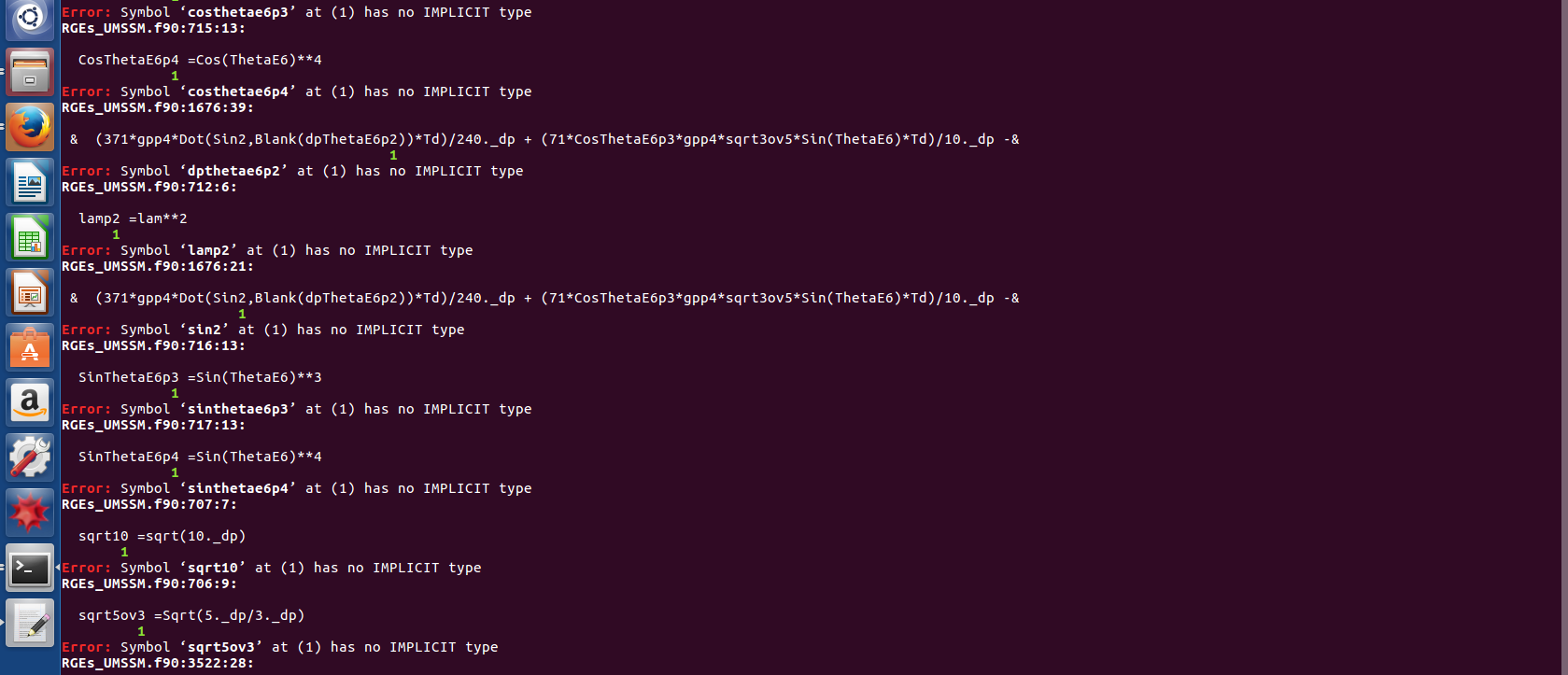The height and width of the screenshot is (675, 1568).
Task: Click the indicator arrow beside the Files icon
Action: coord(2,70)
